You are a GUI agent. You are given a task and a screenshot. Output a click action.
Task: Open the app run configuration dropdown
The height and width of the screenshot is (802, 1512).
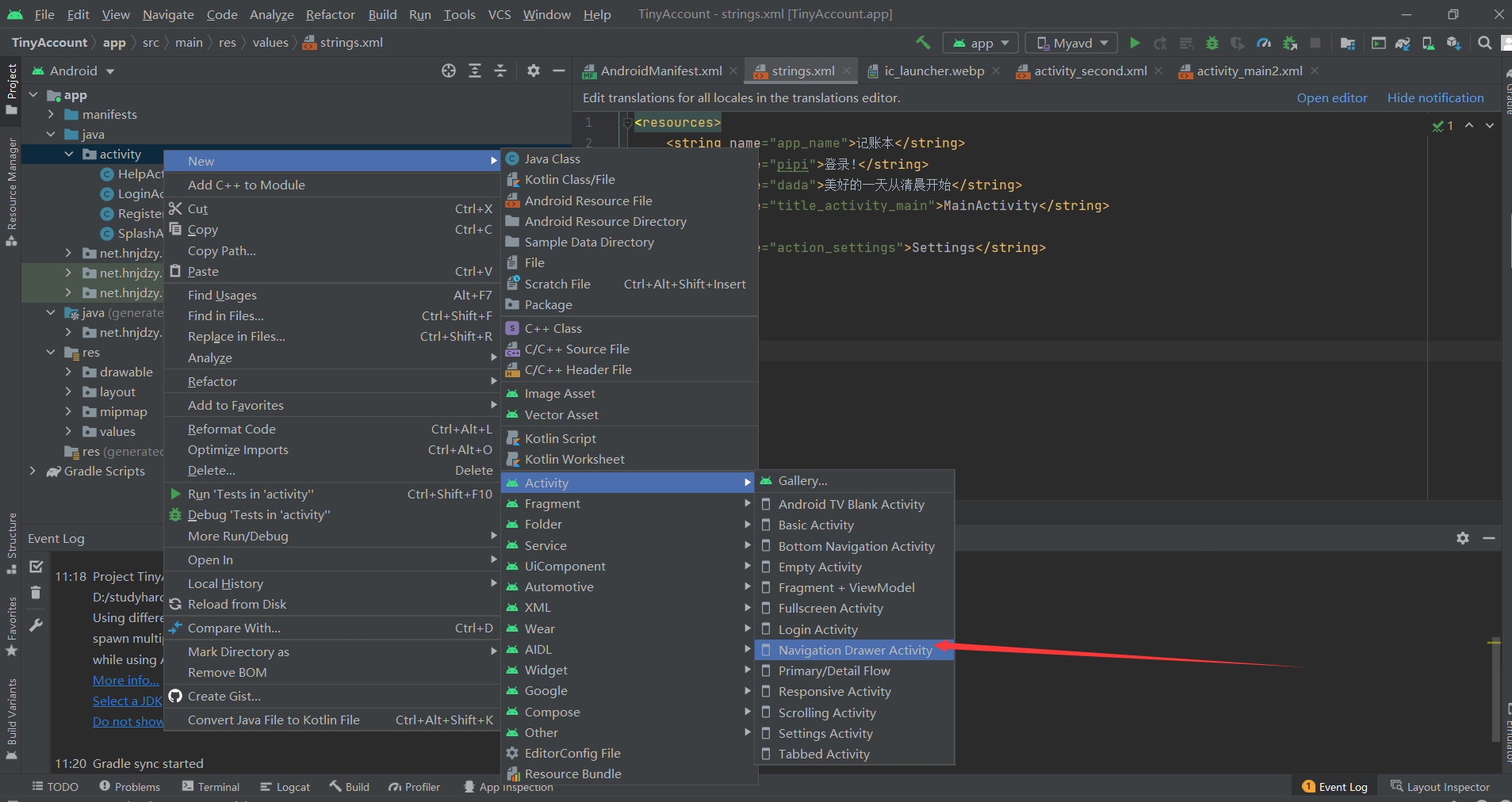click(x=981, y=43)
